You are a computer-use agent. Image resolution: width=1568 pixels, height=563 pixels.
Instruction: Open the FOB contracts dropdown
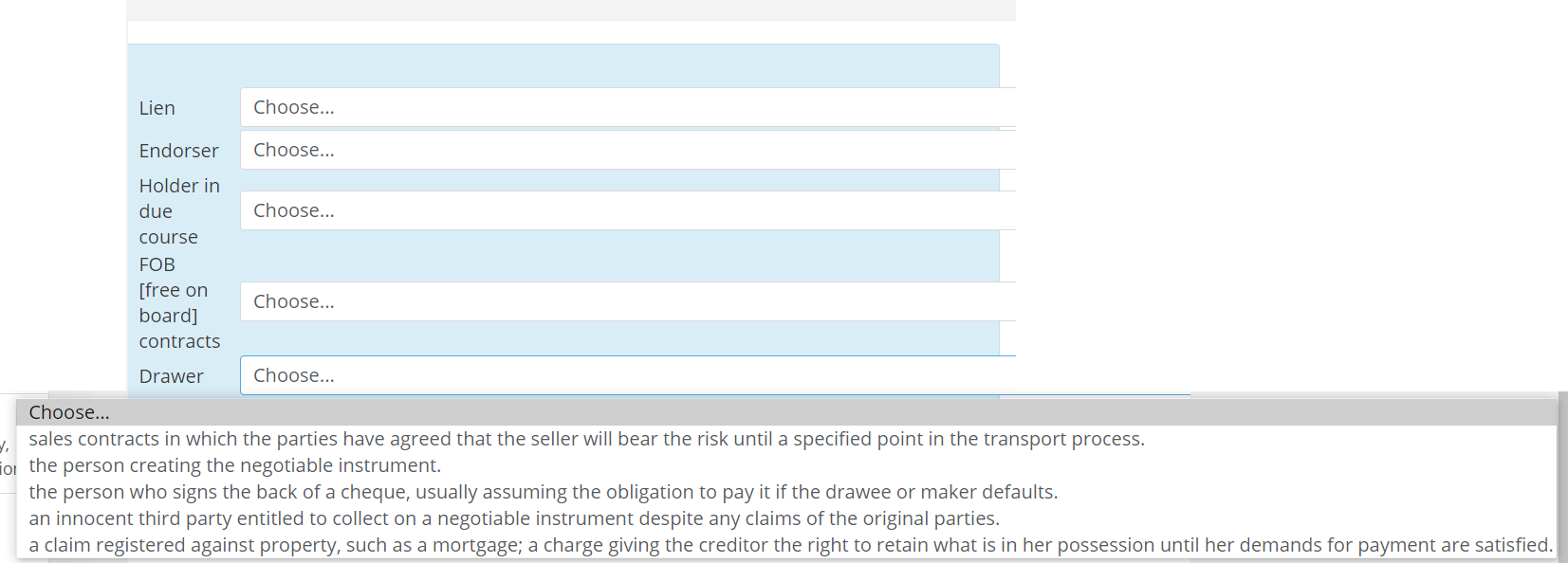point(626,300)
